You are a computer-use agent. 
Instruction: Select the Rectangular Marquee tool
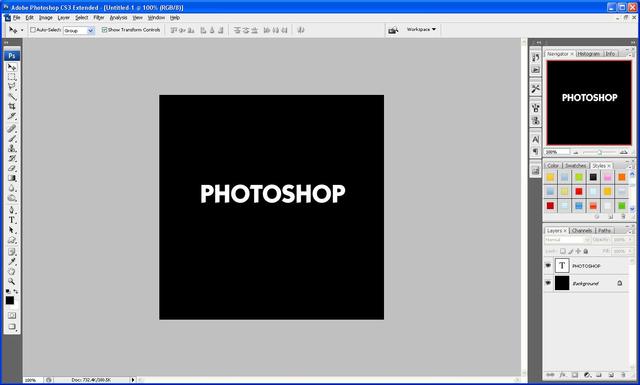tap(12, 77)
